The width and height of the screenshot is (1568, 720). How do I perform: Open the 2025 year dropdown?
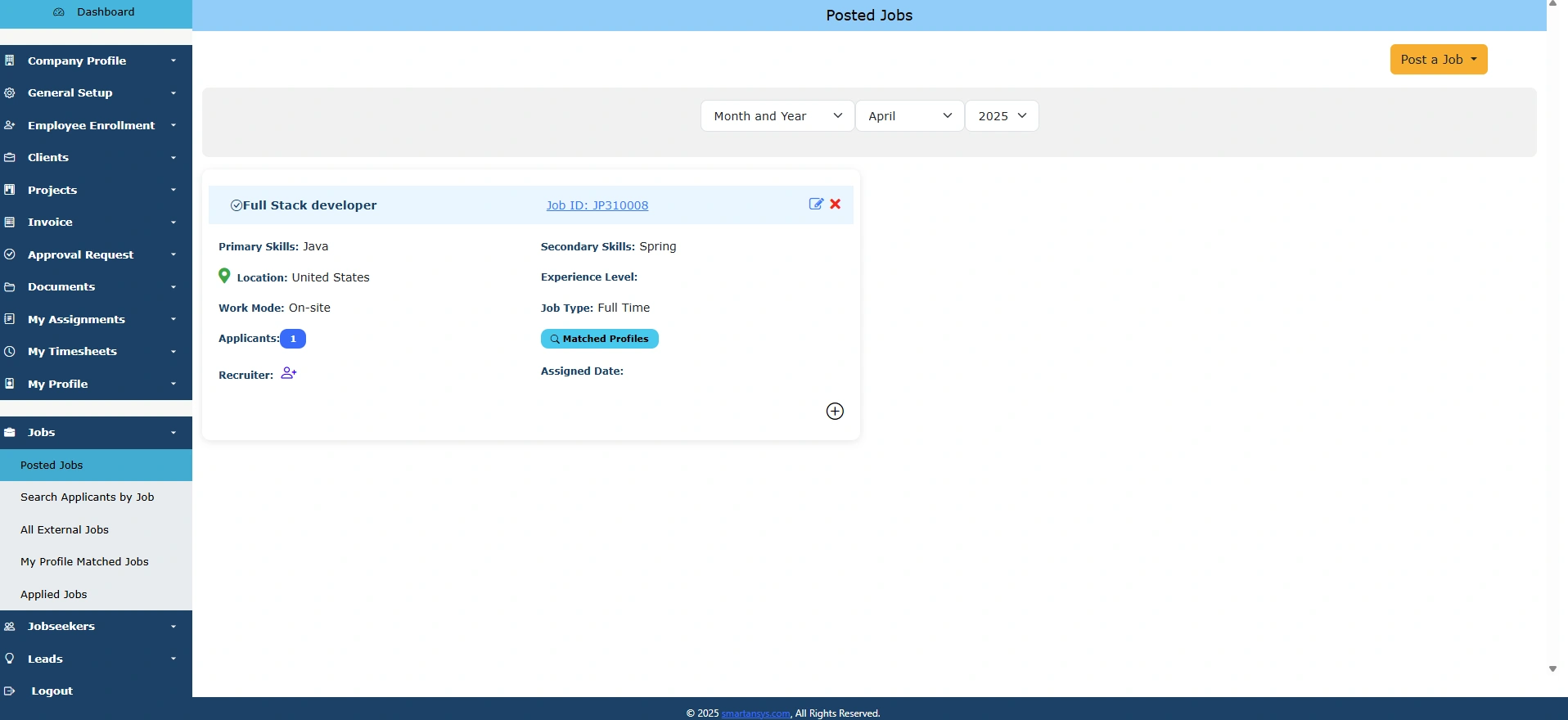click(x=1001, y=116)
